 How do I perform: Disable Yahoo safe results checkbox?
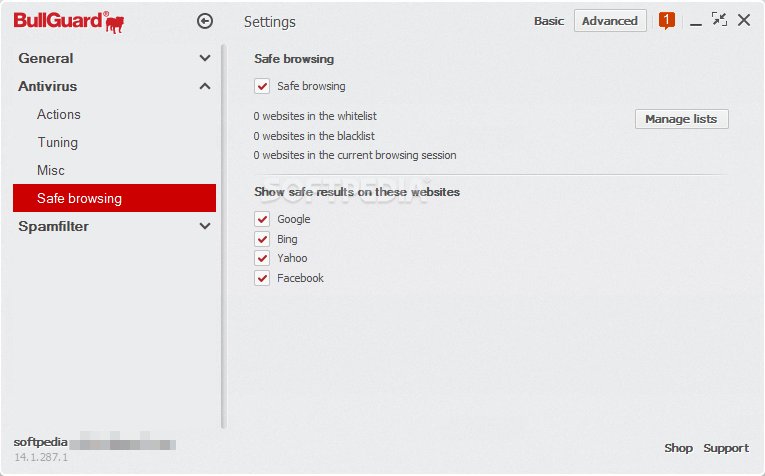262,258
